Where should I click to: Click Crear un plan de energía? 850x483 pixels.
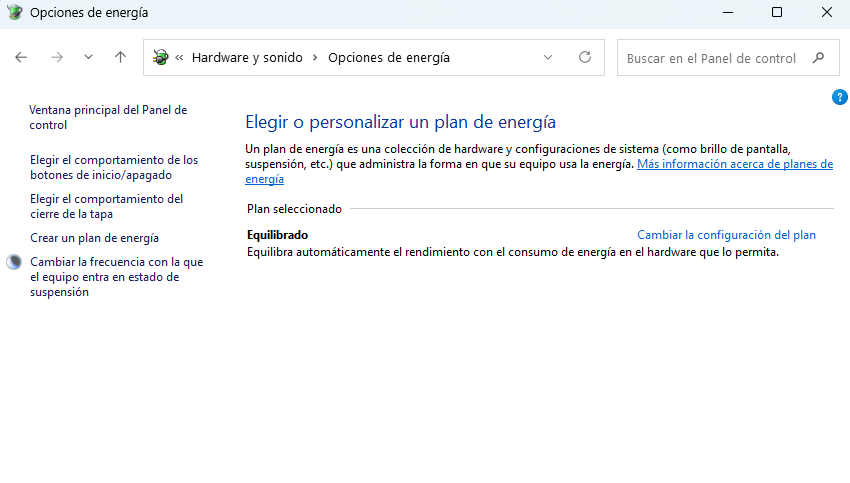pyautogui.click(x=94, y=238)
